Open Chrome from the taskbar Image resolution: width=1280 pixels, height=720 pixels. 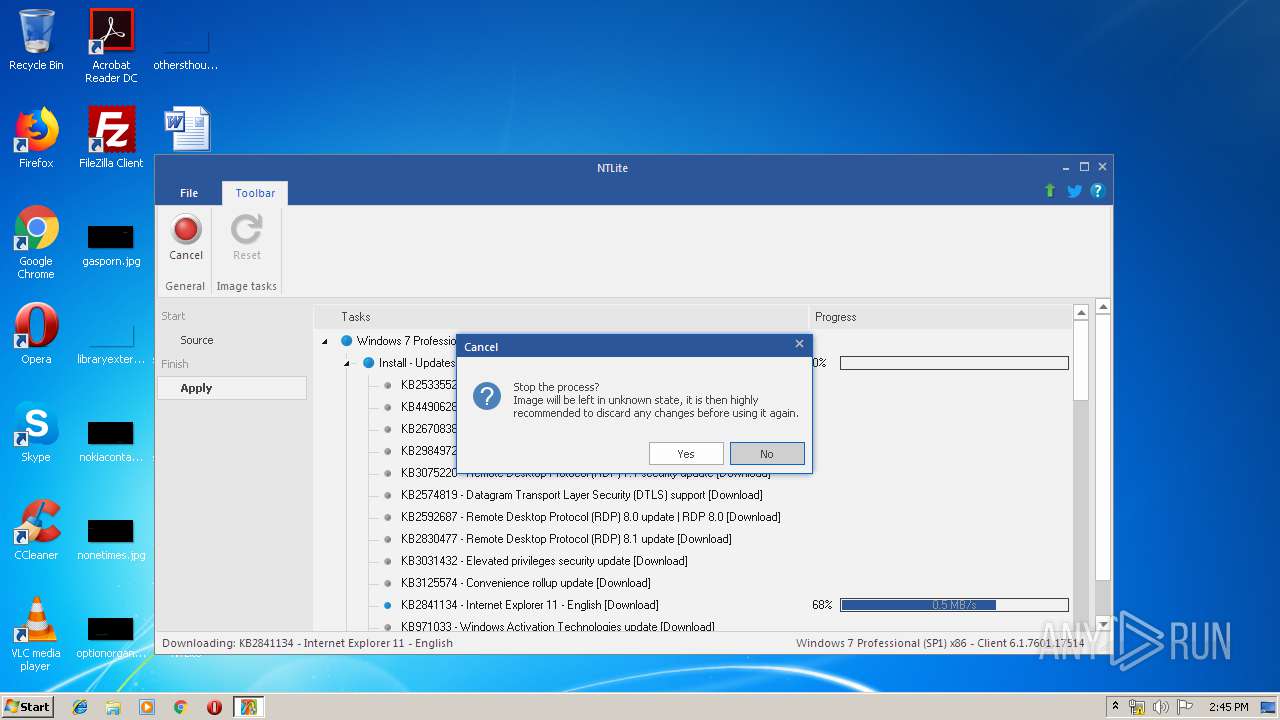(180, 707)
